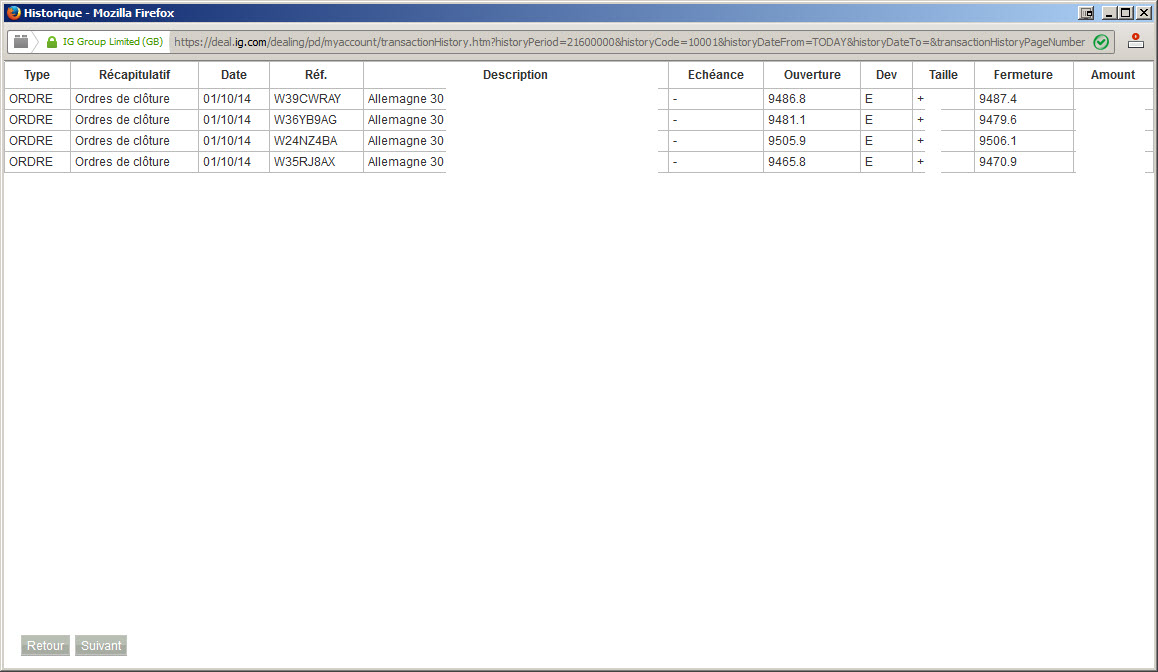The width and height of the screenshot is (1158, 672).
Task: Click the Taille column header
Action: 943,75
